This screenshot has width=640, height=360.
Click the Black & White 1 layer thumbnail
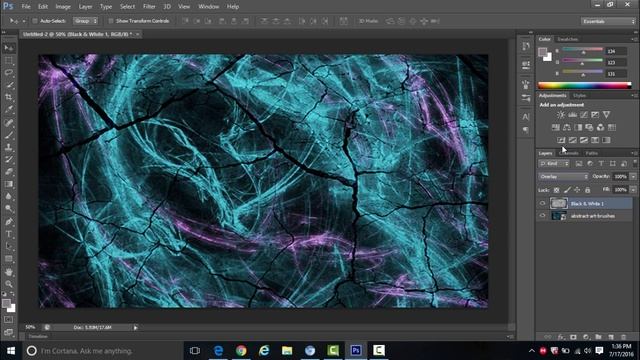[559, 203]
